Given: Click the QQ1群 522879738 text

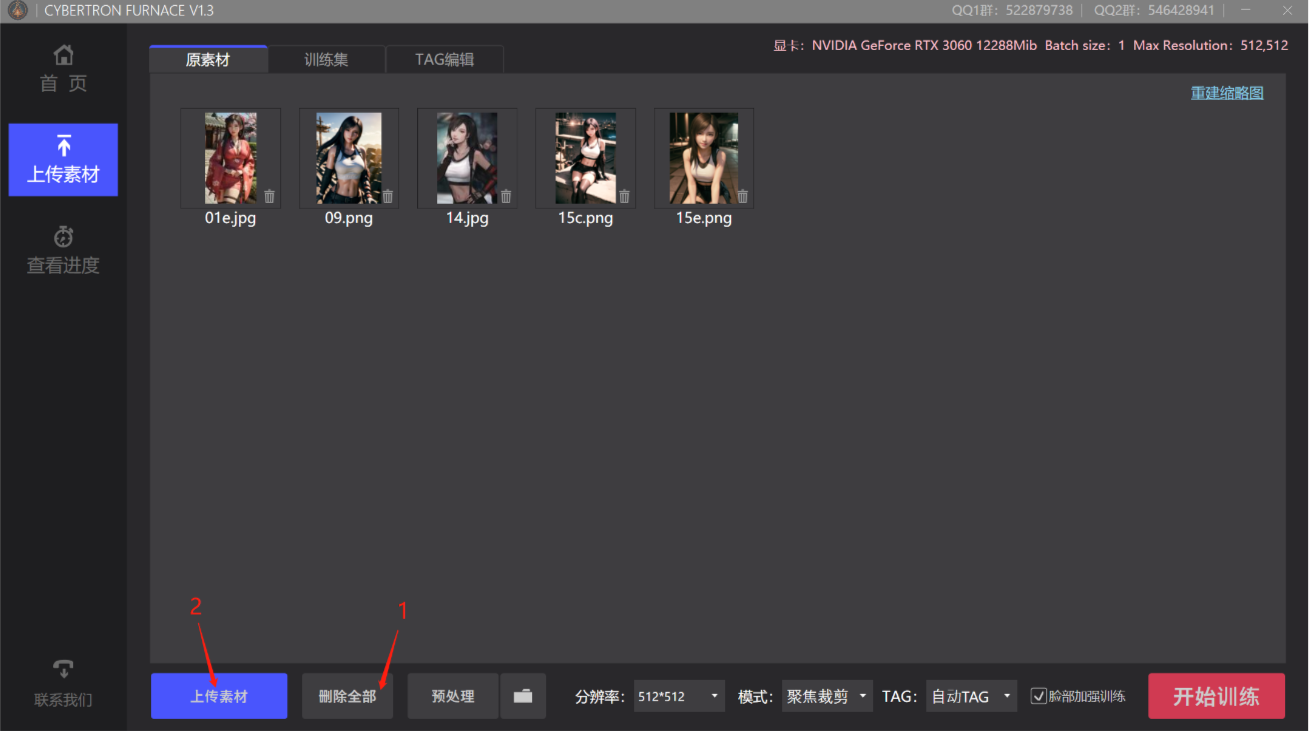Looking at the screenshot, I should click(1012, 11).
